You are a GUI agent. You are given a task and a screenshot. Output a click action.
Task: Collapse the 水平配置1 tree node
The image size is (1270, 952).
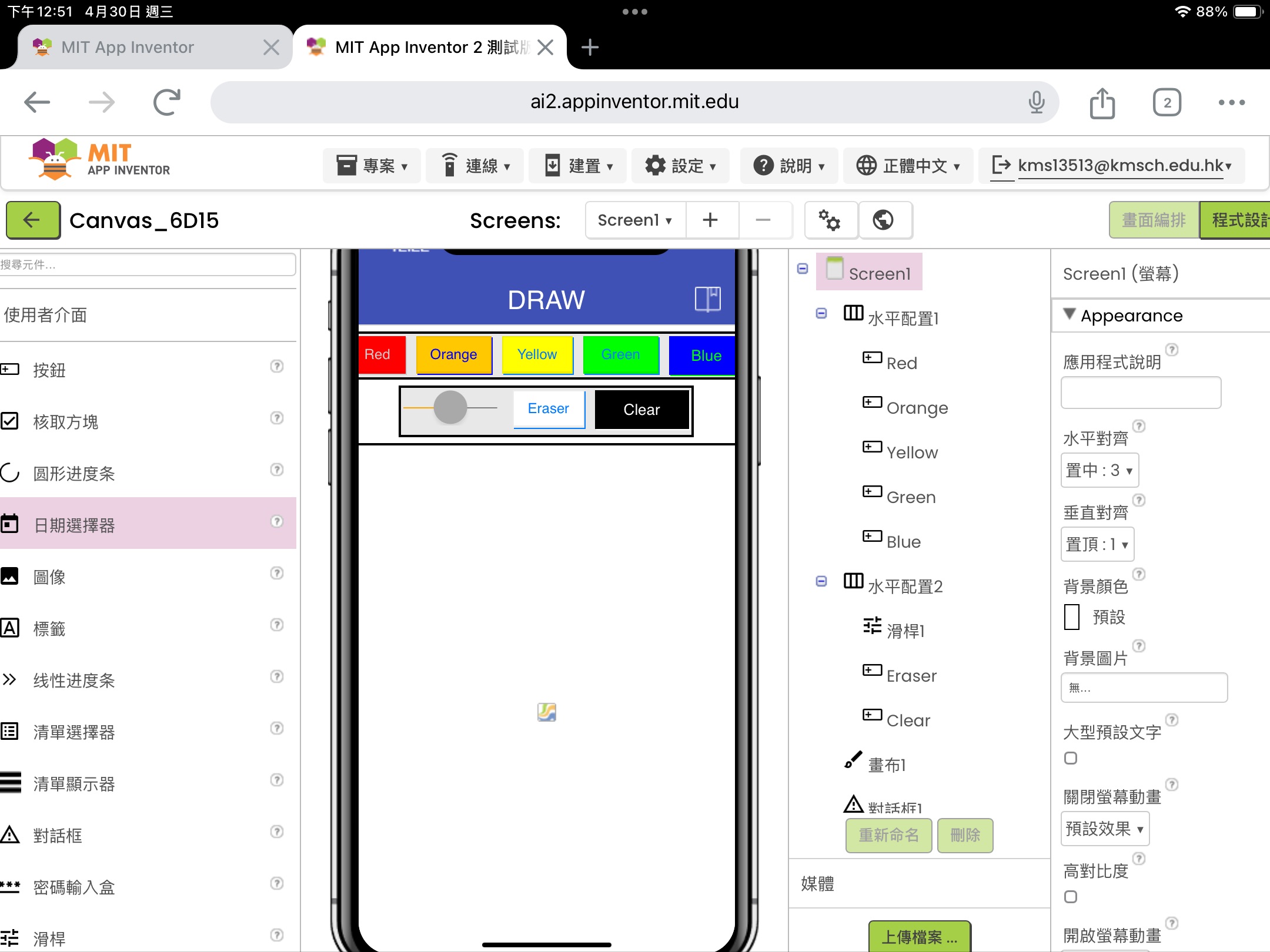[821, 313]
